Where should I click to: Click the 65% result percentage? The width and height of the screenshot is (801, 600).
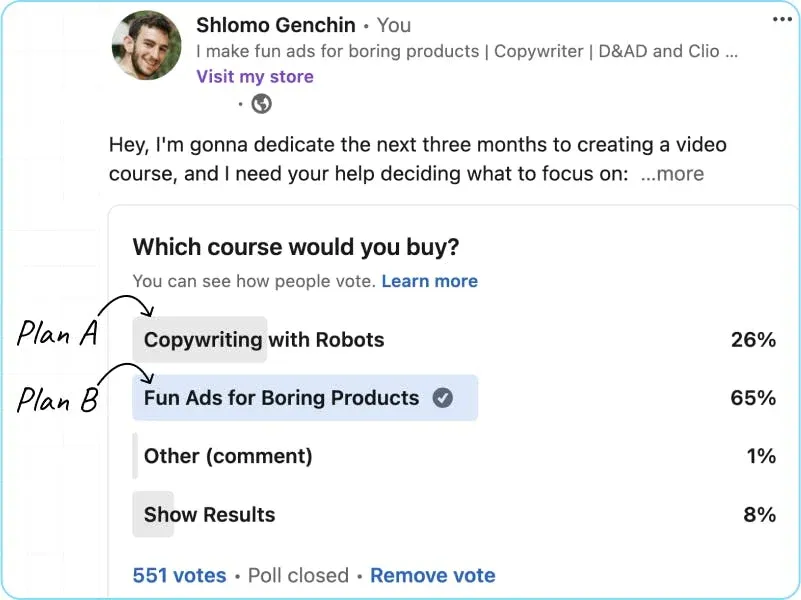753,398
